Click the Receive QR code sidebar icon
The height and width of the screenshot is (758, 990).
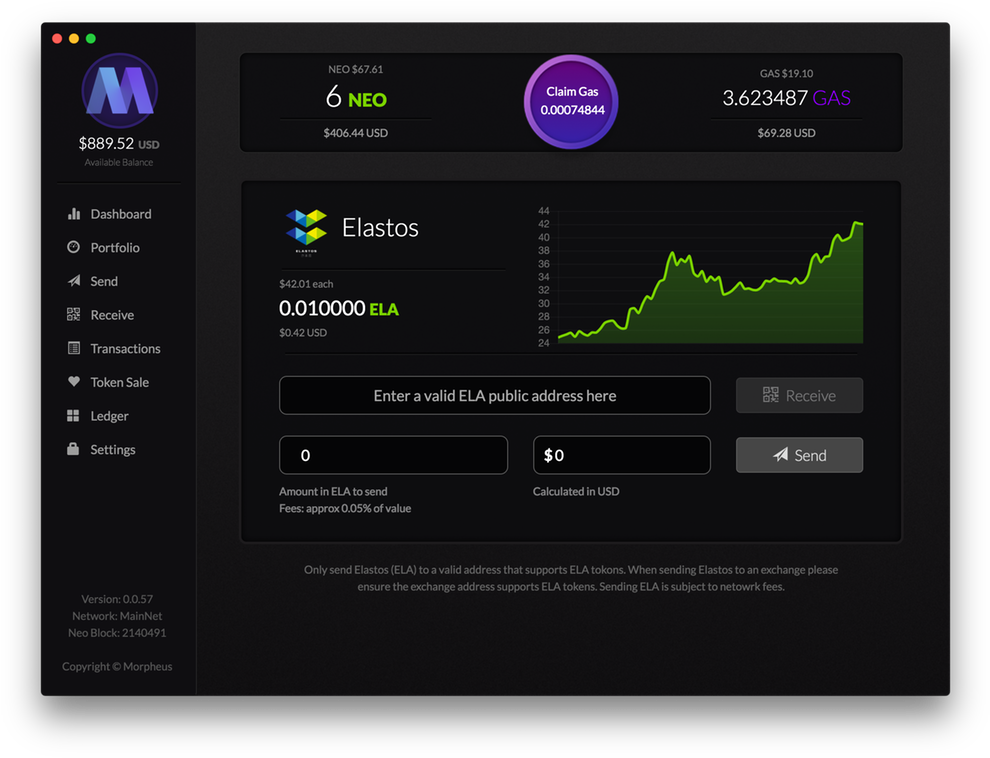[x=74, y=315]
